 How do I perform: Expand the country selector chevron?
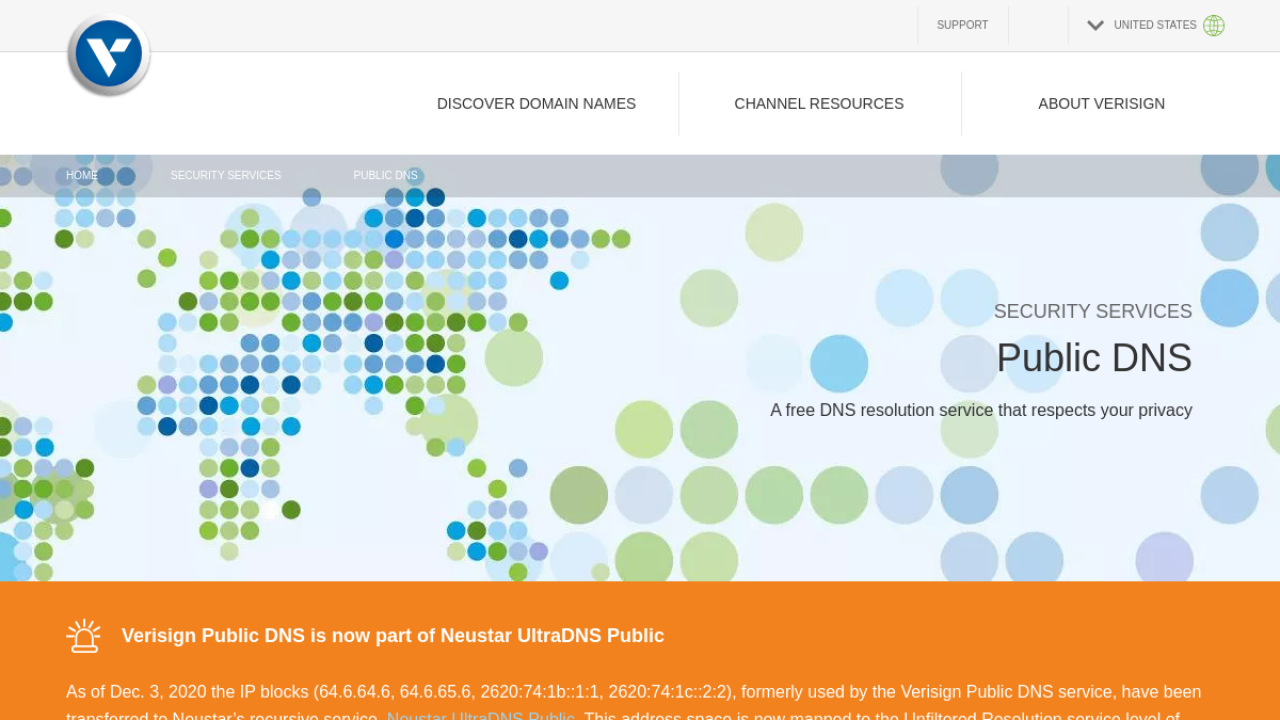click(x=1095, y=25)
